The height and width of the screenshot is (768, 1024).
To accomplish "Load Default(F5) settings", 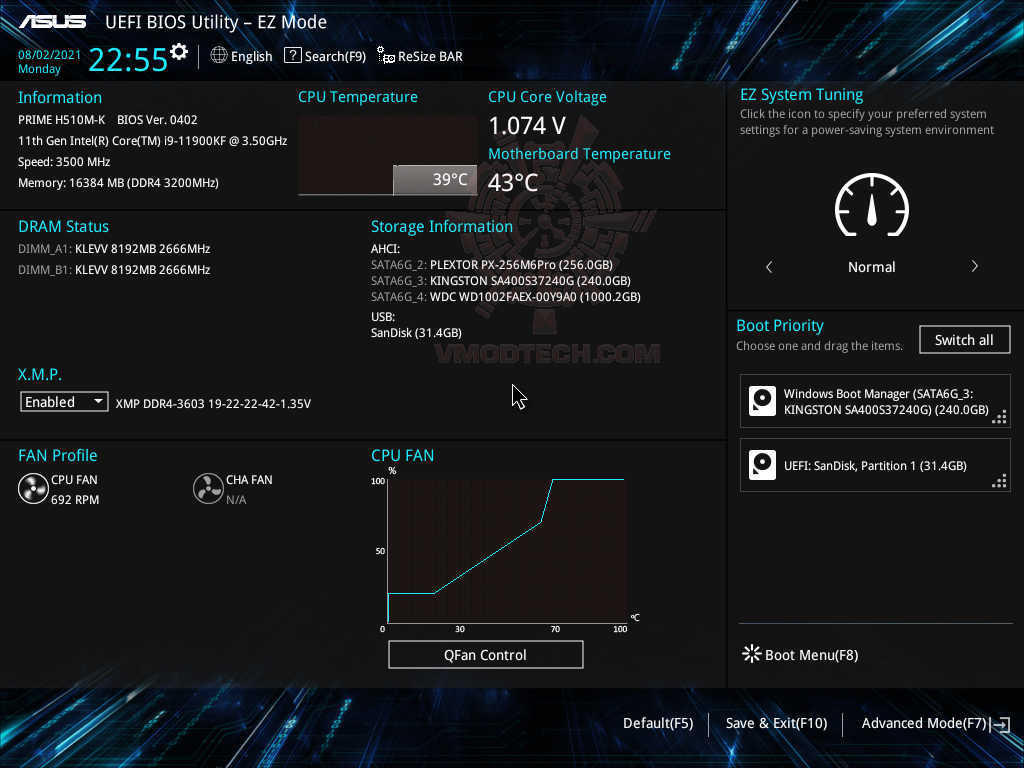I will click(x=658, y=723).
